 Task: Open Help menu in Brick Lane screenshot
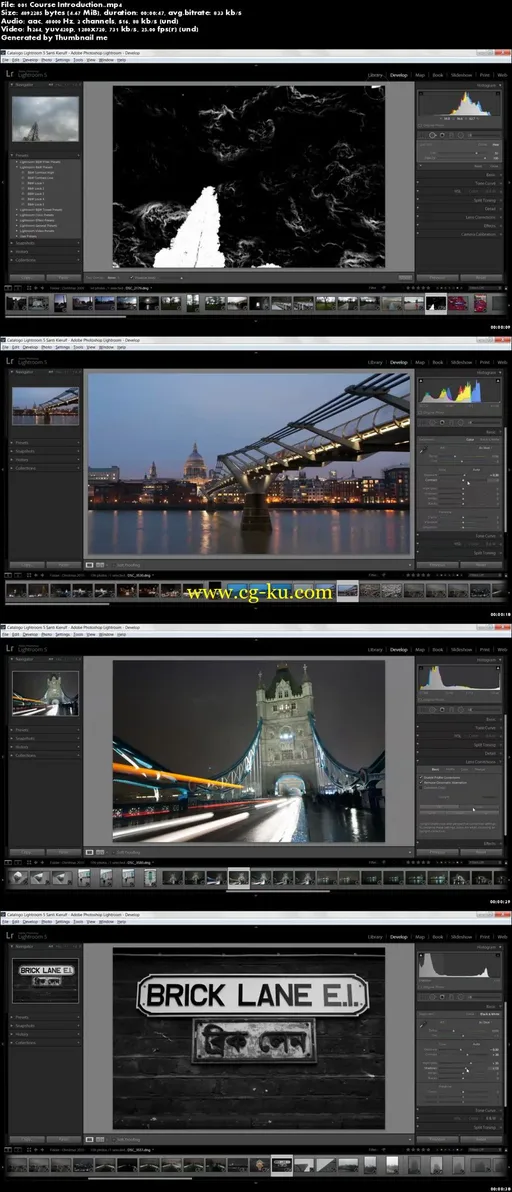(x=122, y=921)
